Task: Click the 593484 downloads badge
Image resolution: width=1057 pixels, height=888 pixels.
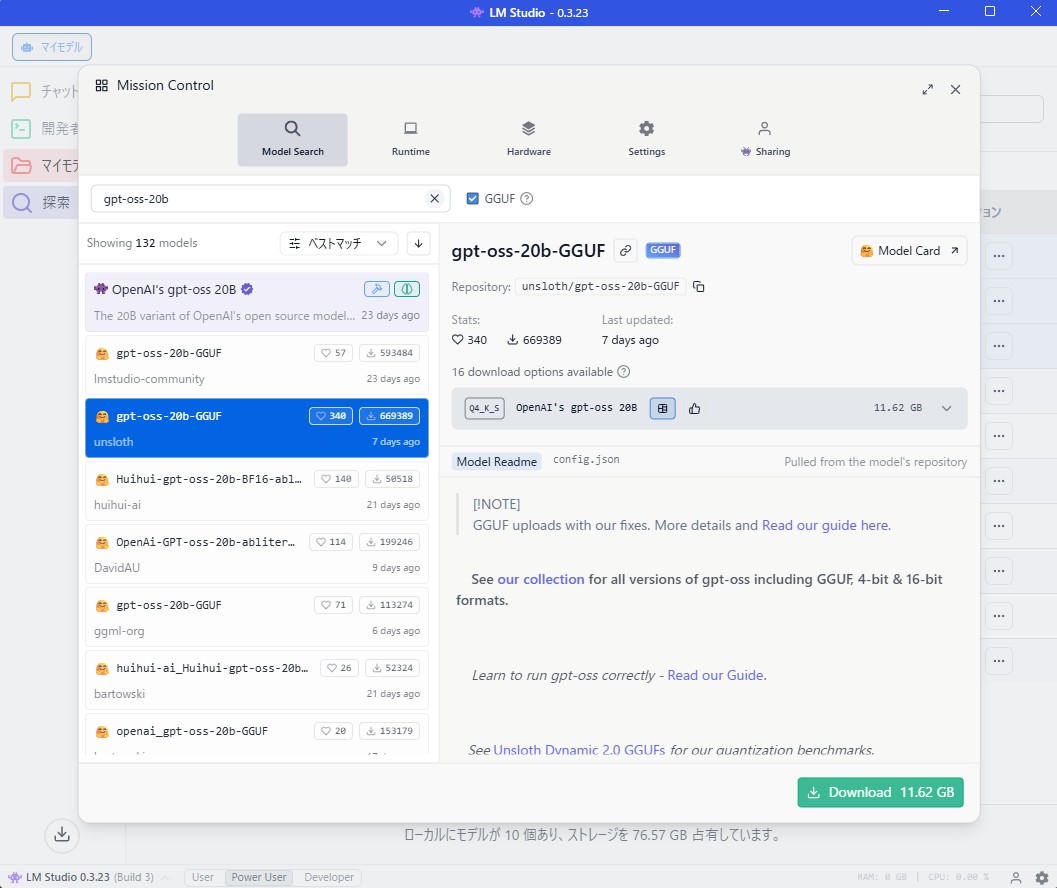Action: 390,353
